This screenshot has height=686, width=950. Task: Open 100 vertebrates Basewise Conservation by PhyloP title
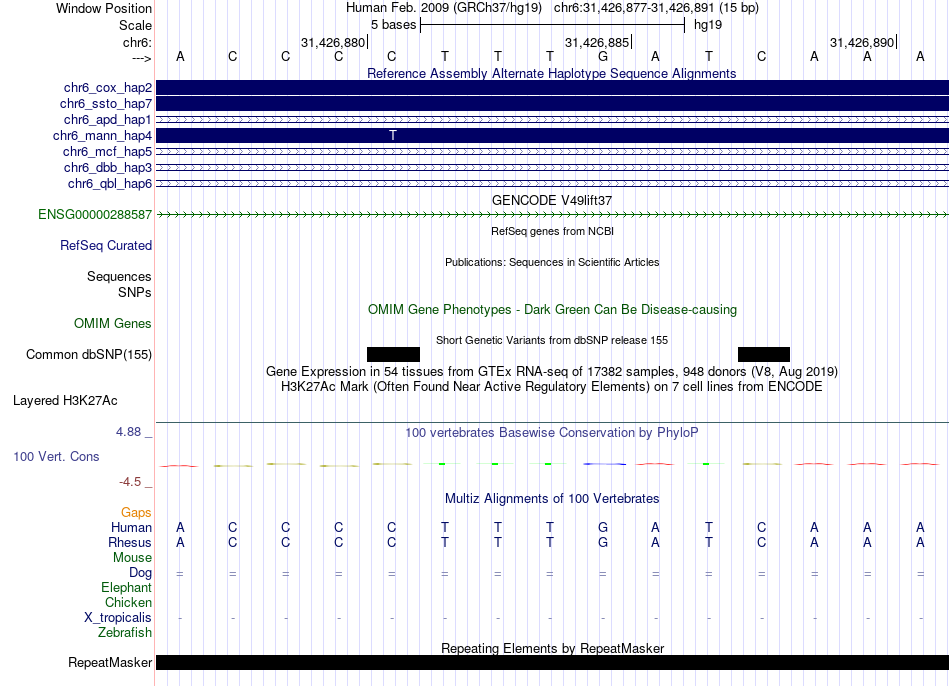pyautogui.click(x=552, y=433)
